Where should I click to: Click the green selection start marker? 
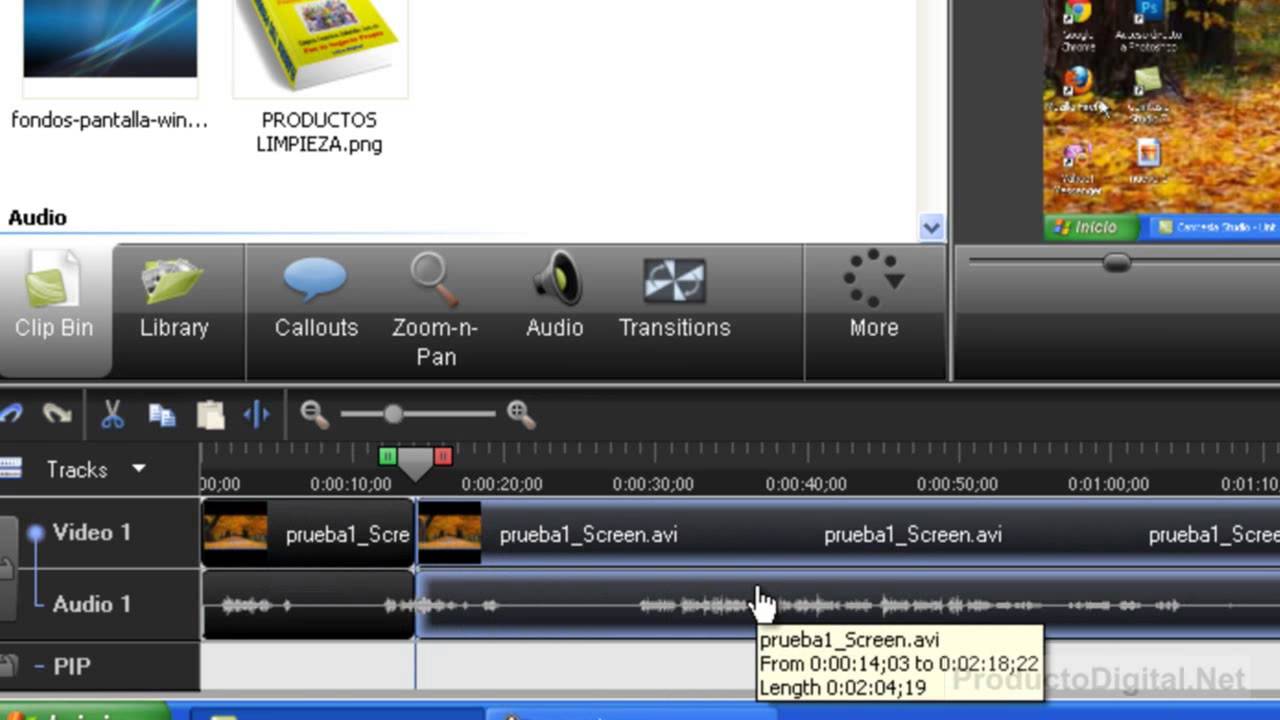(388, 456)
